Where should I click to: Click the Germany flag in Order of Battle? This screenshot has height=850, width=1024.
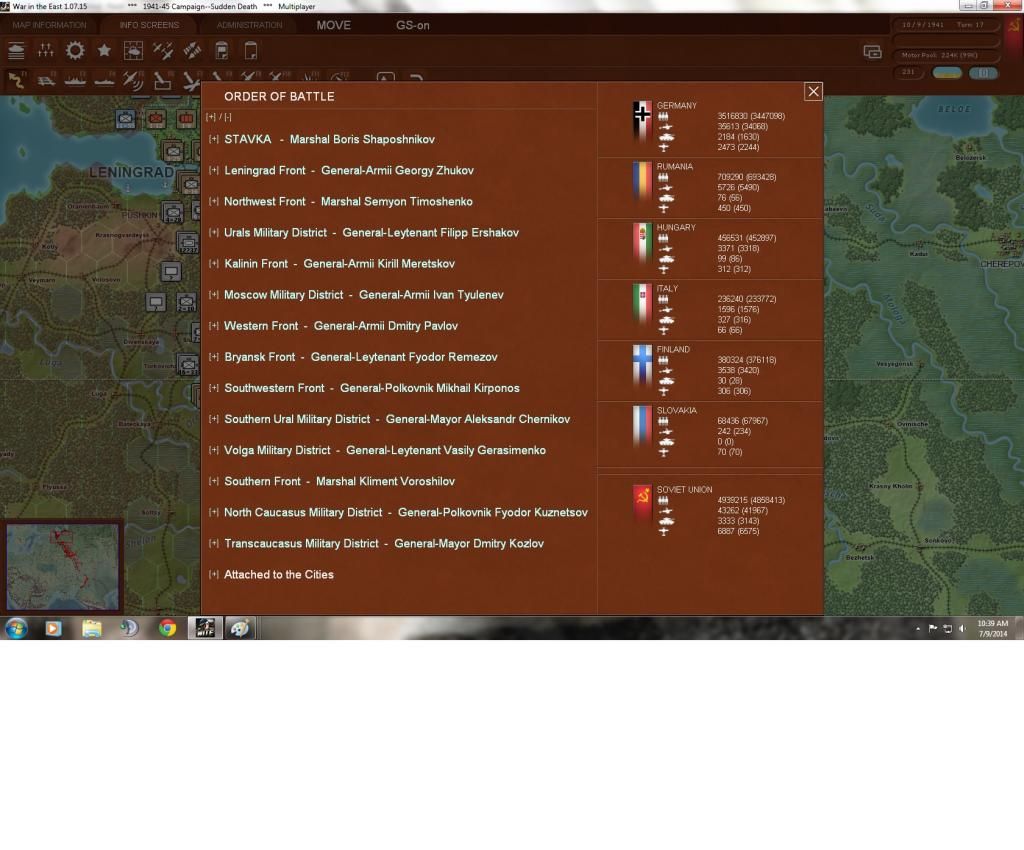click(x=643, y=121)
